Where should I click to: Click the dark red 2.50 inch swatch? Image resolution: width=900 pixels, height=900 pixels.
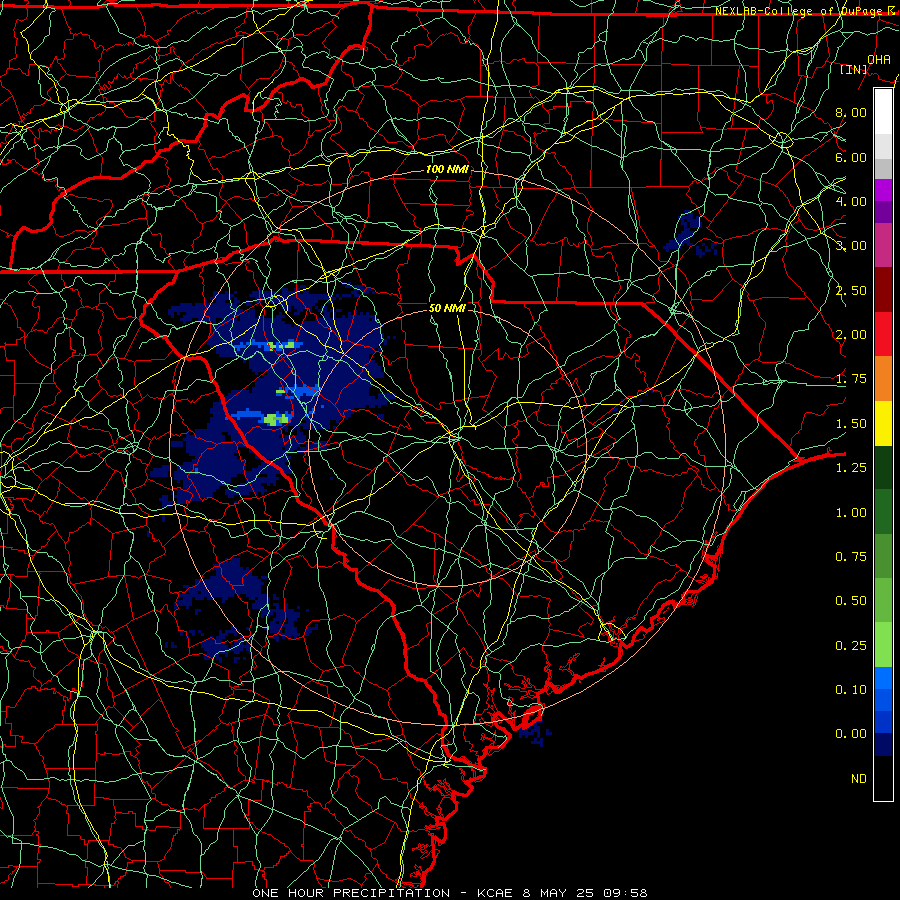point(883,290)
